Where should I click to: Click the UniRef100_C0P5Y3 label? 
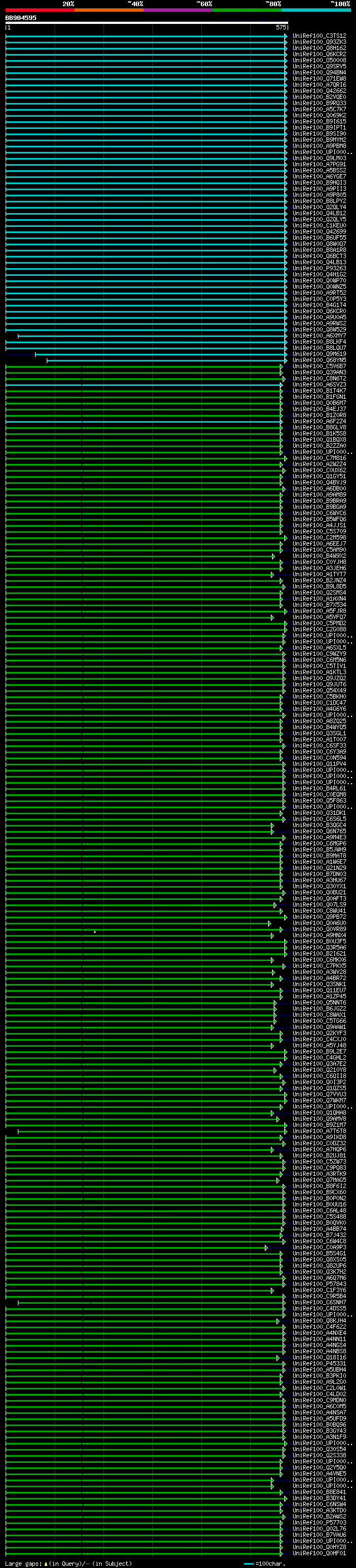click(319, 299)
